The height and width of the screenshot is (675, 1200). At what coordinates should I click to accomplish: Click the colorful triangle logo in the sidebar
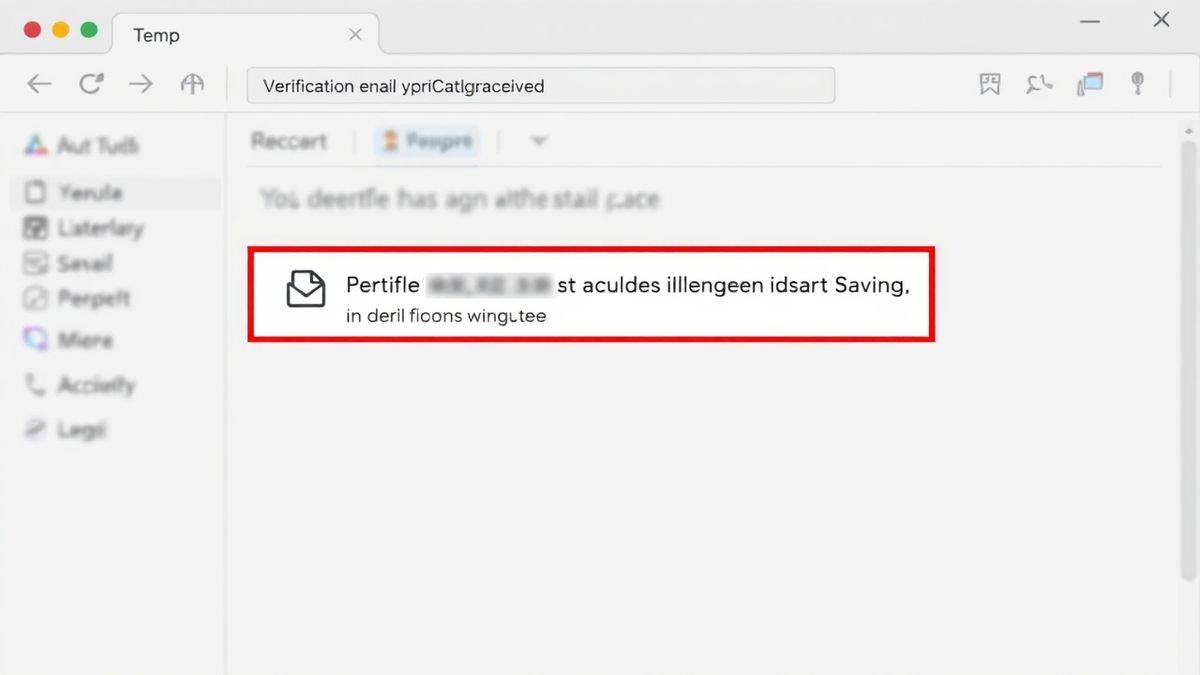tap(36, 145)
